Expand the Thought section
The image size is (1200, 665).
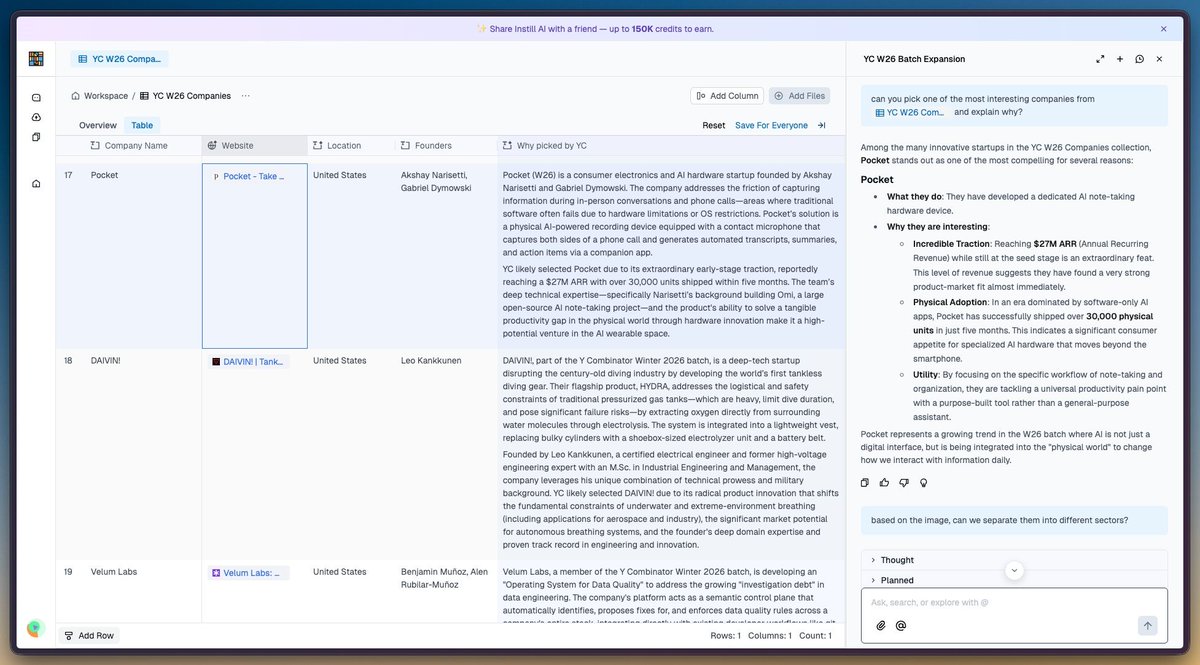[1014, 560]
